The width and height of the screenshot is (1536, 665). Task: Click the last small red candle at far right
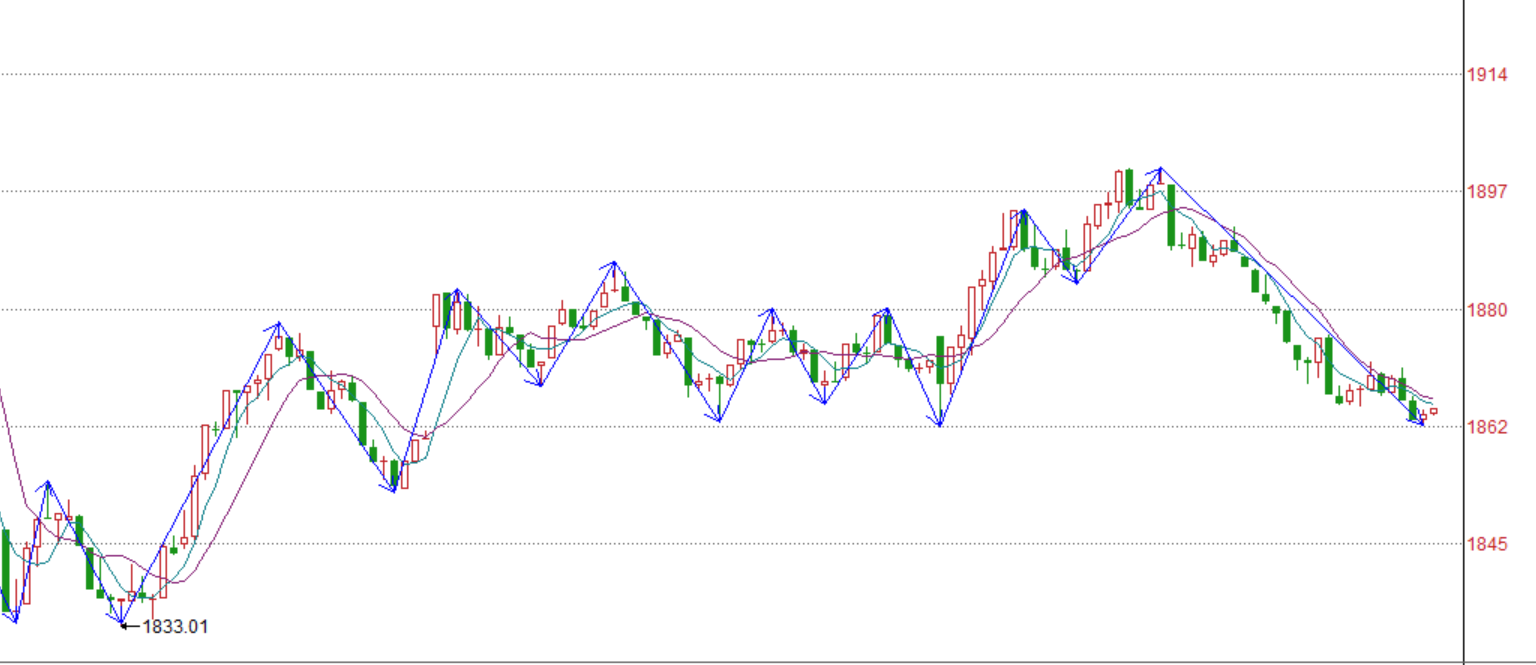(x=1434, y=411)
